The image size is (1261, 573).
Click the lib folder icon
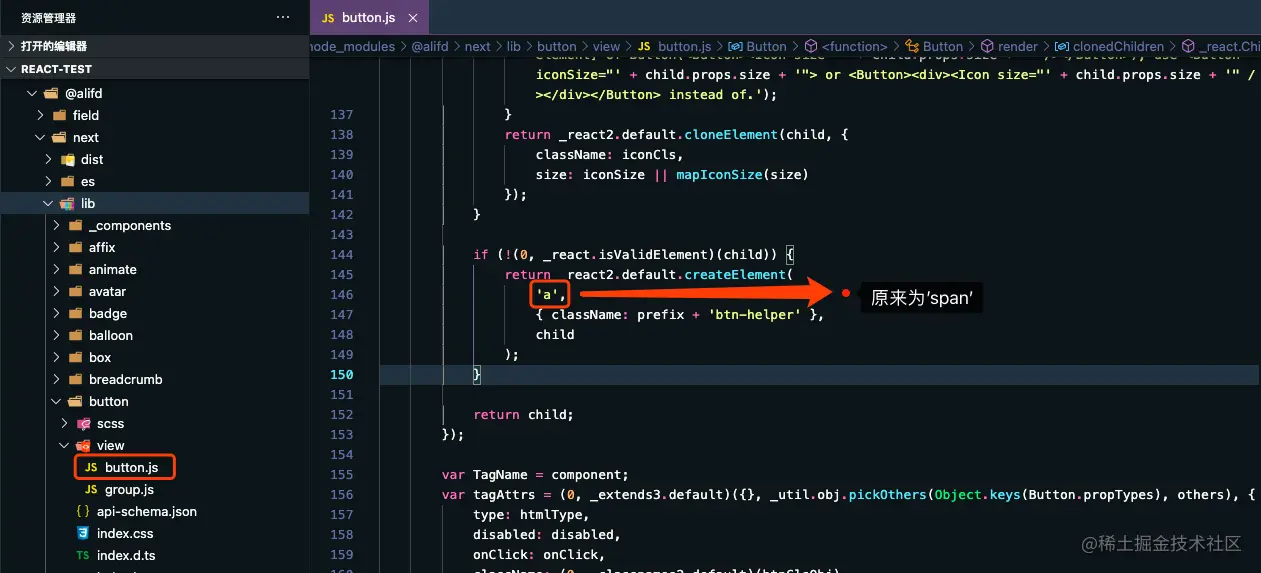point(67,203)
